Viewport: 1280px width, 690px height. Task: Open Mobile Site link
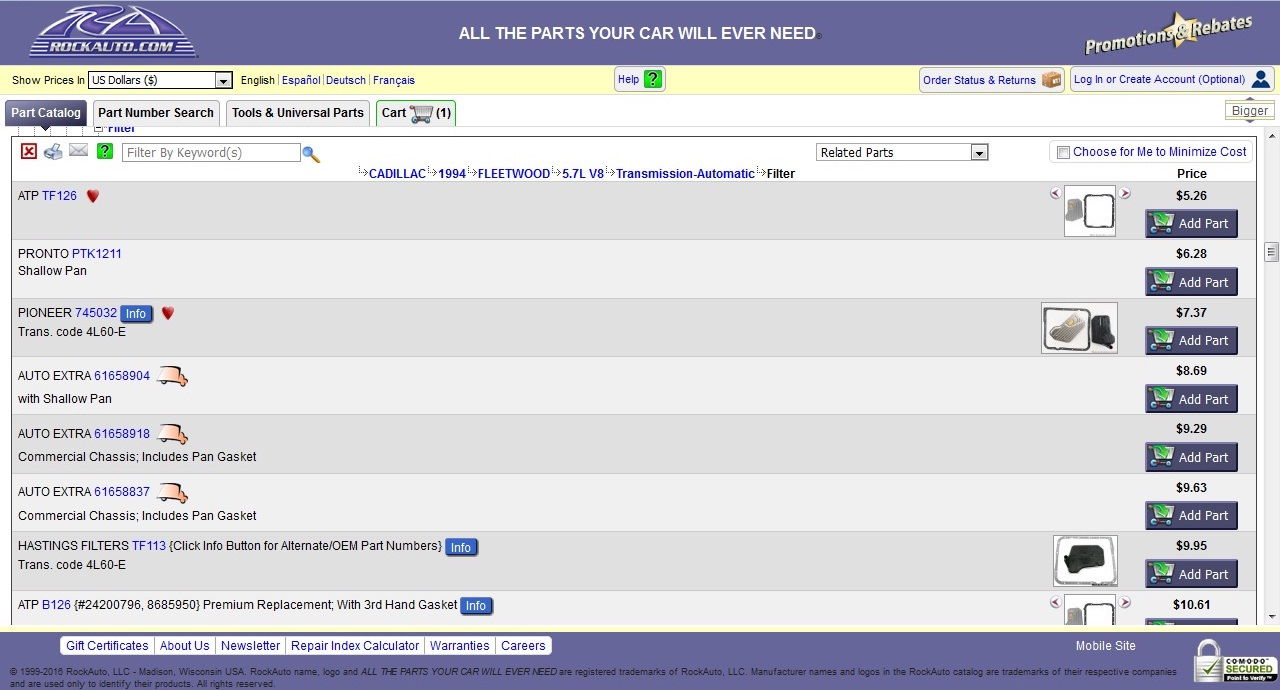pyautogui.click(x=1106, y=646)
